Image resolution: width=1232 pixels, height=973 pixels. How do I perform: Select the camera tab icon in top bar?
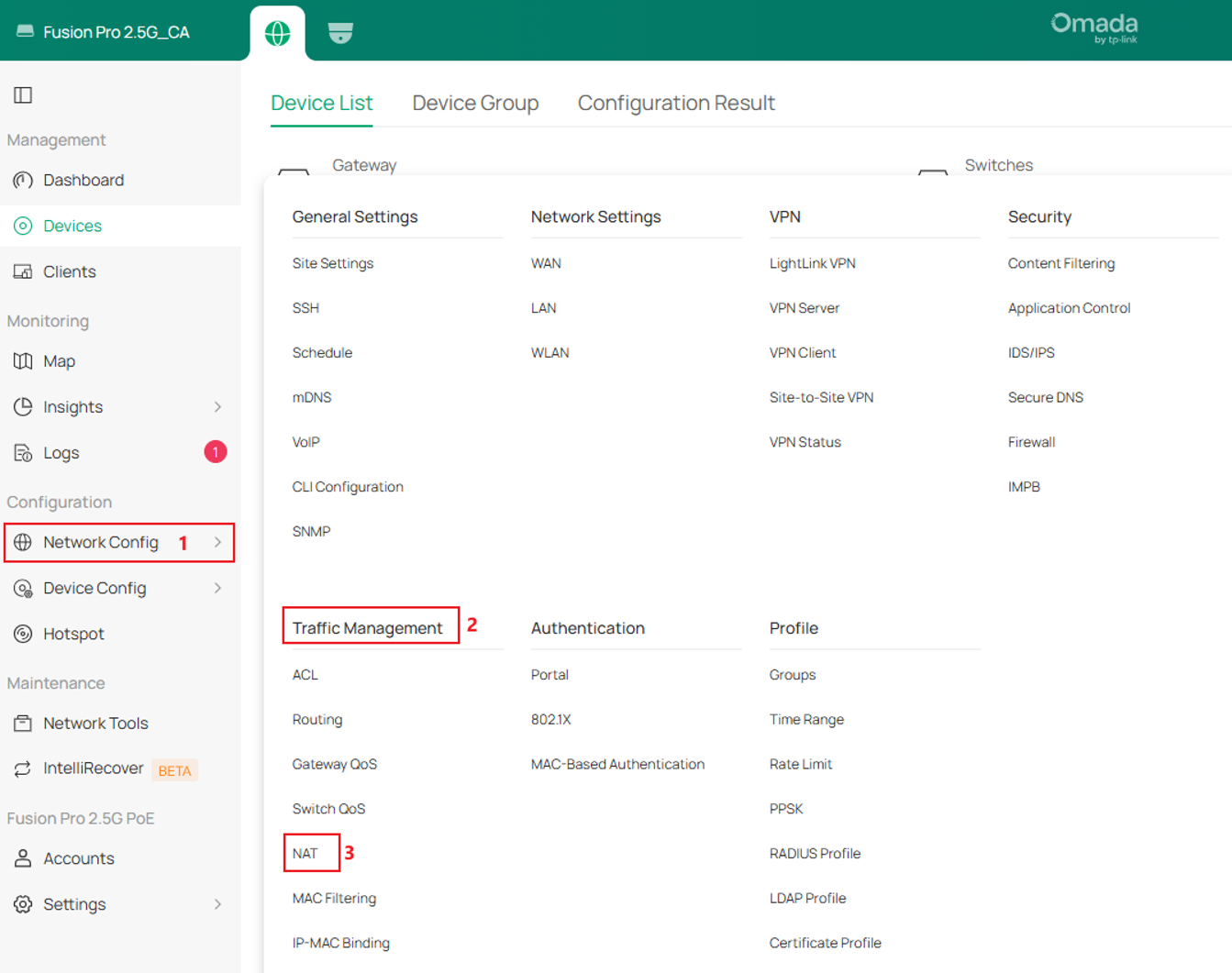(x=340, y=33)
